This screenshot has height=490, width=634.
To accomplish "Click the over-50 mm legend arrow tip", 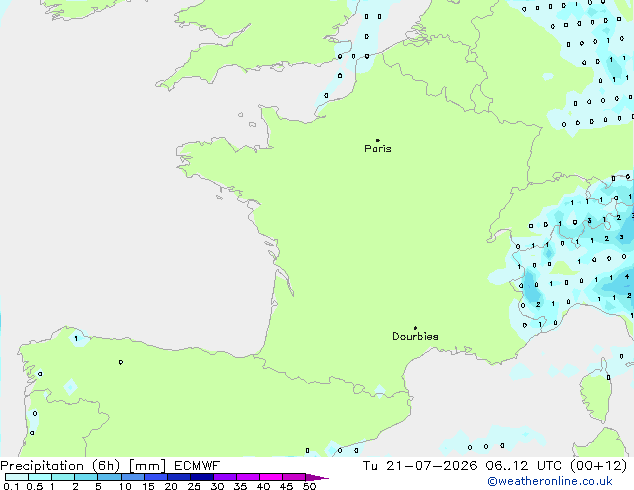I will coord(319,477).
